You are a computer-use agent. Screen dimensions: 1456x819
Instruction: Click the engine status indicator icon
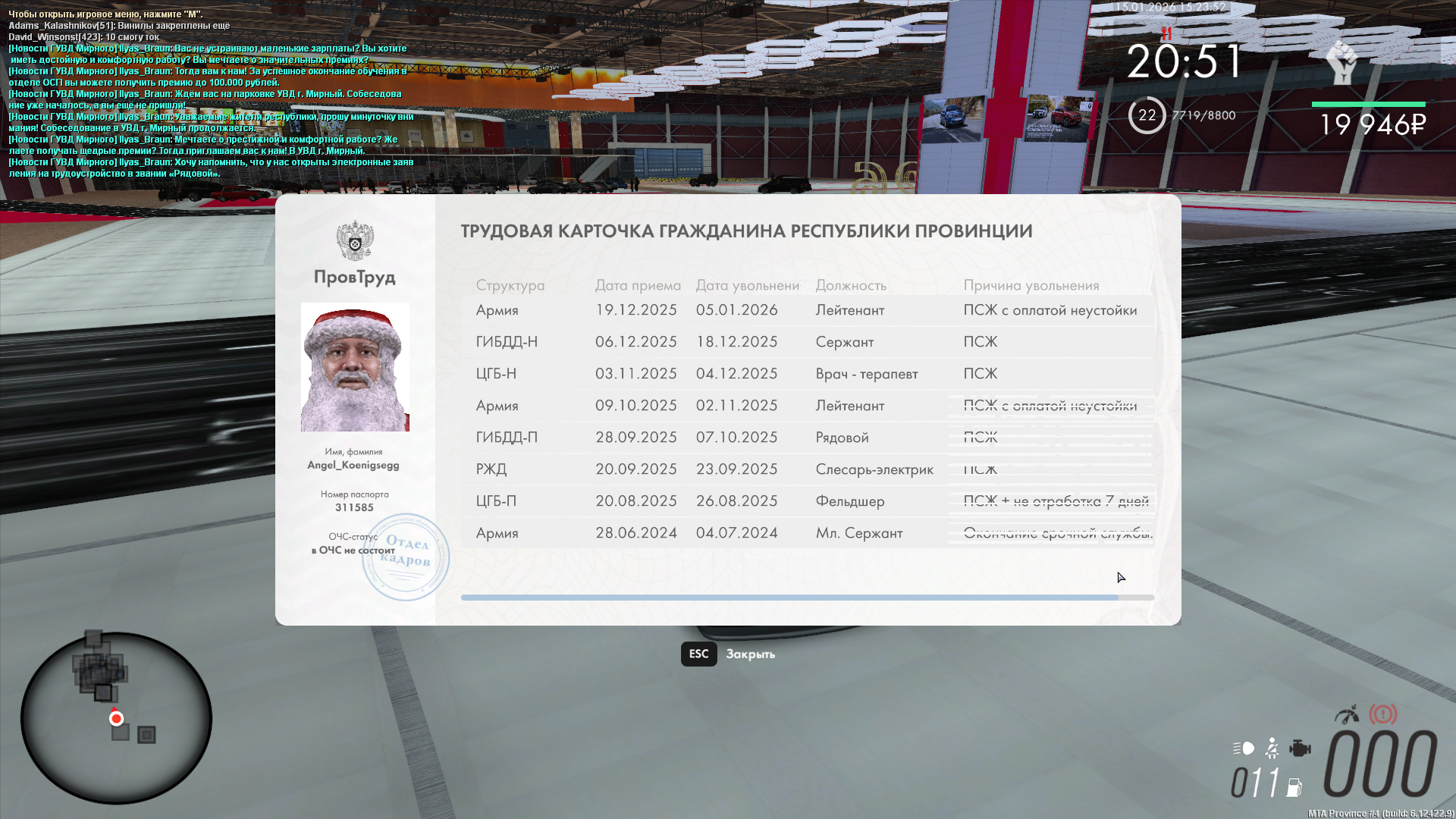click(1300, 748)
